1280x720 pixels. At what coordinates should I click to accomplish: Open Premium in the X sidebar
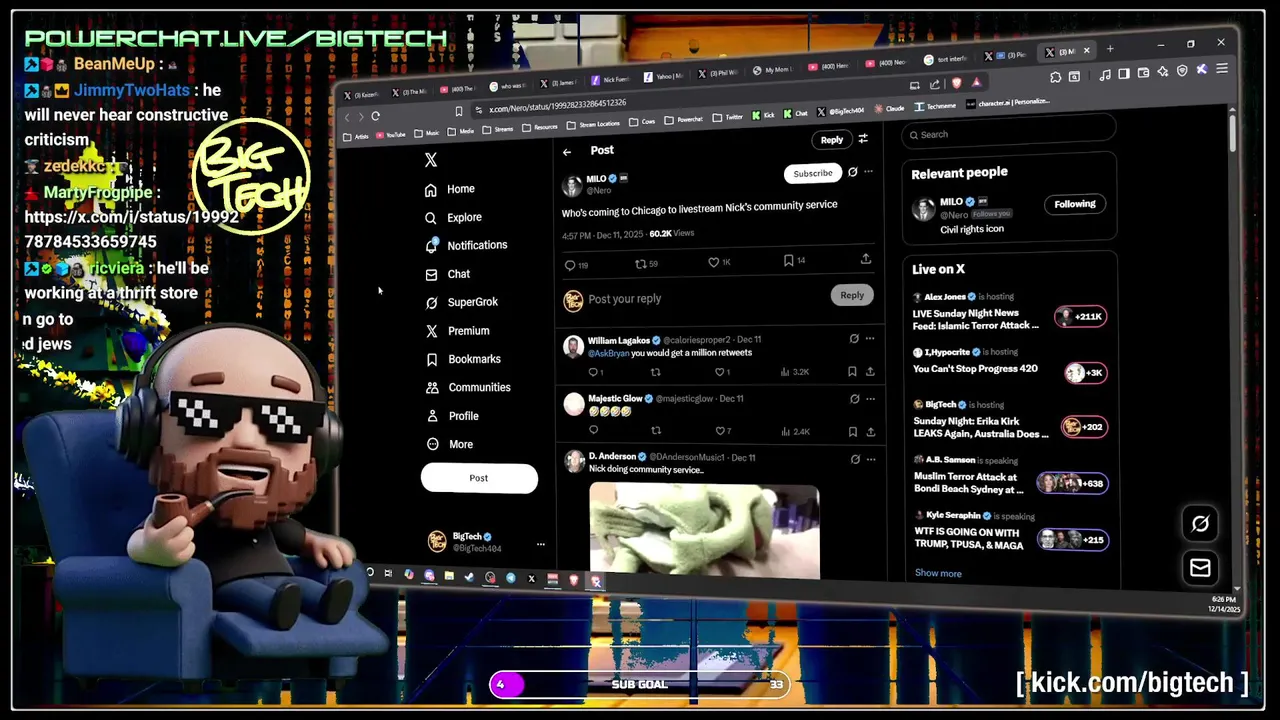tap(457, 331)
